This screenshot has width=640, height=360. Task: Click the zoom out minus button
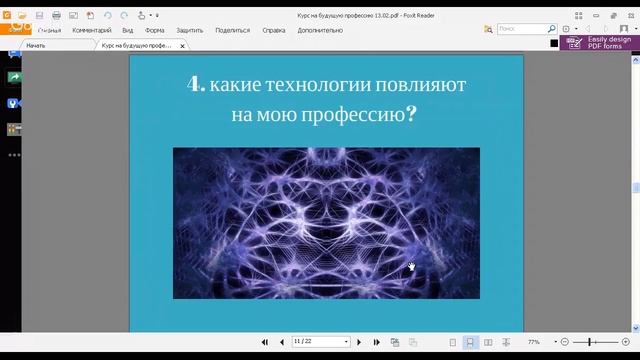pos(565,342)
